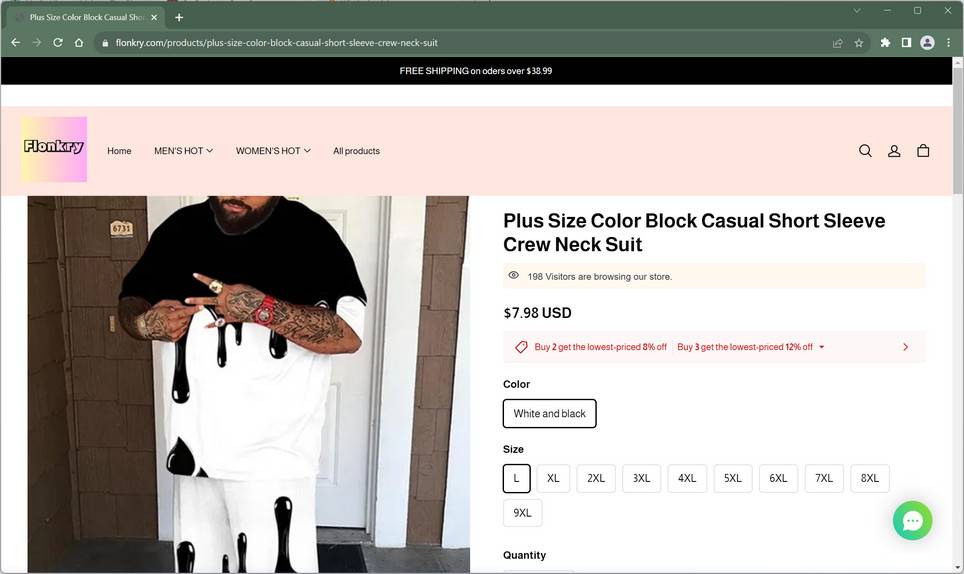Select size 9XL
Image resolution: width=964 pixels, height=574 pixels.
[x=523, y=513]
